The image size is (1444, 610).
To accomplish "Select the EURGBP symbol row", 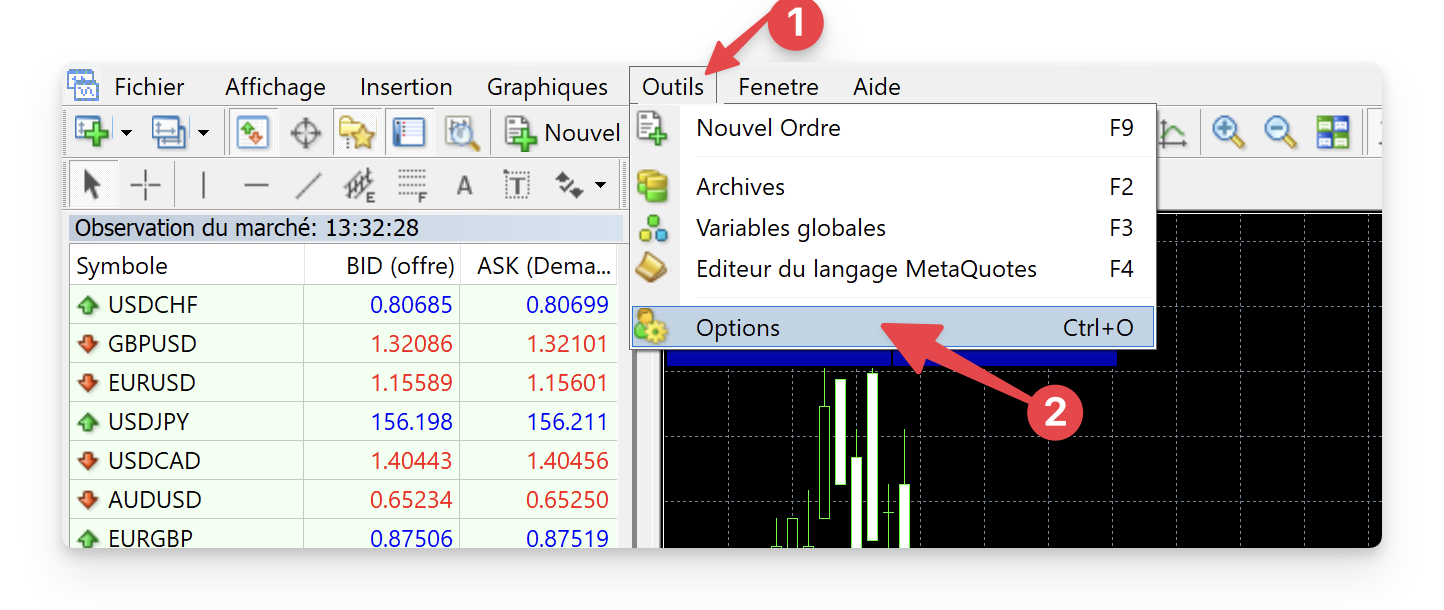I will [344, 535].
